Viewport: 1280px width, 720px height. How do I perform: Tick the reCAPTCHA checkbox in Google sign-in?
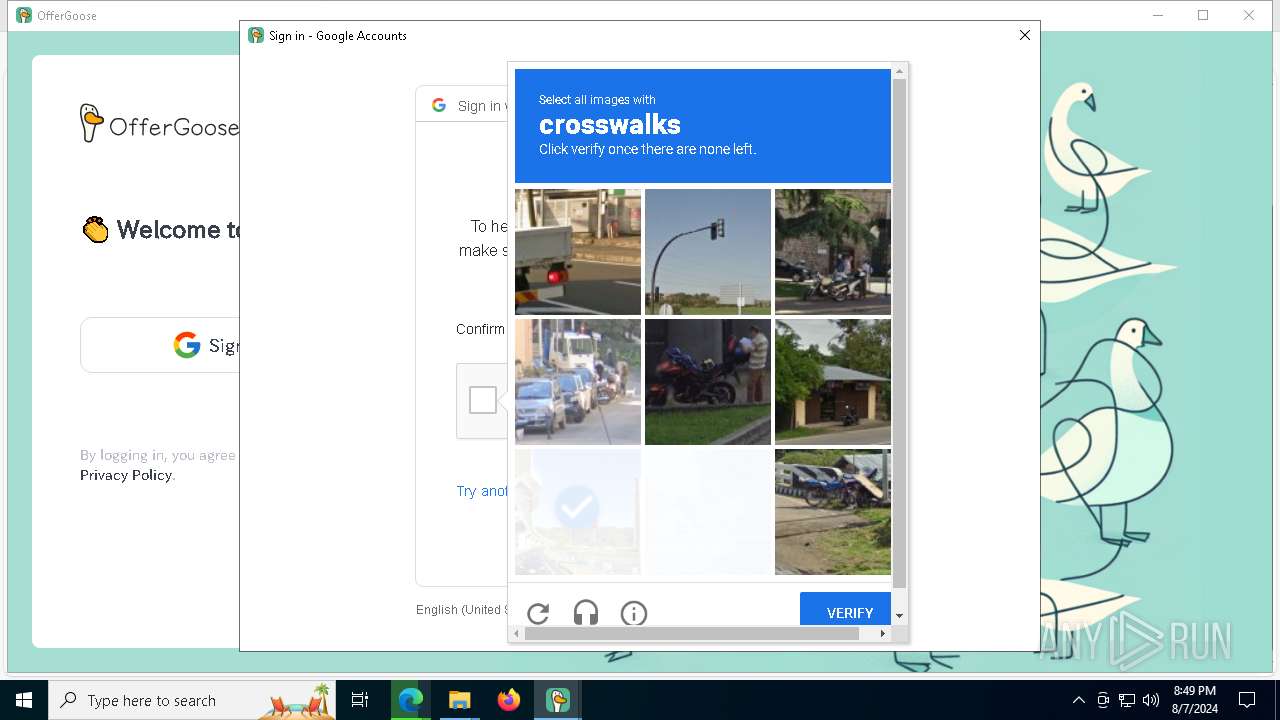pyautogui.click(x=483, y=400)
